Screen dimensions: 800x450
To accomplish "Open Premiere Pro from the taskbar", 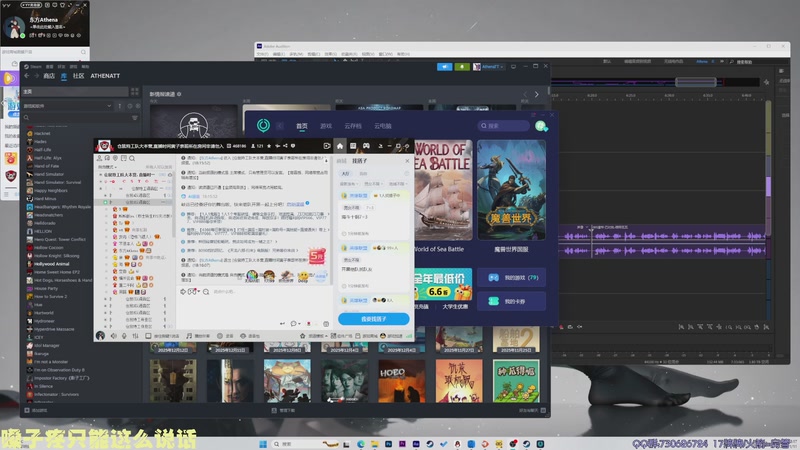I will coord(402,444).
